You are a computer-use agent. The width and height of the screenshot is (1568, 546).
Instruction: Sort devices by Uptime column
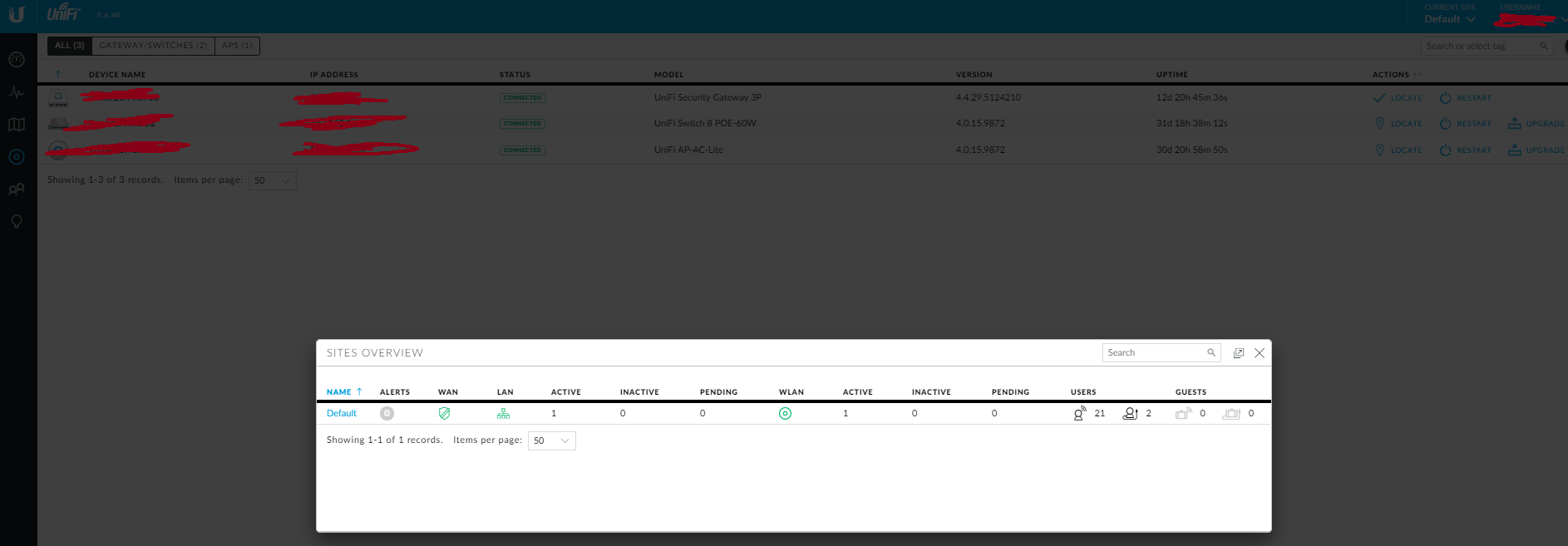pyautogui.click(x=1171, y=75)
